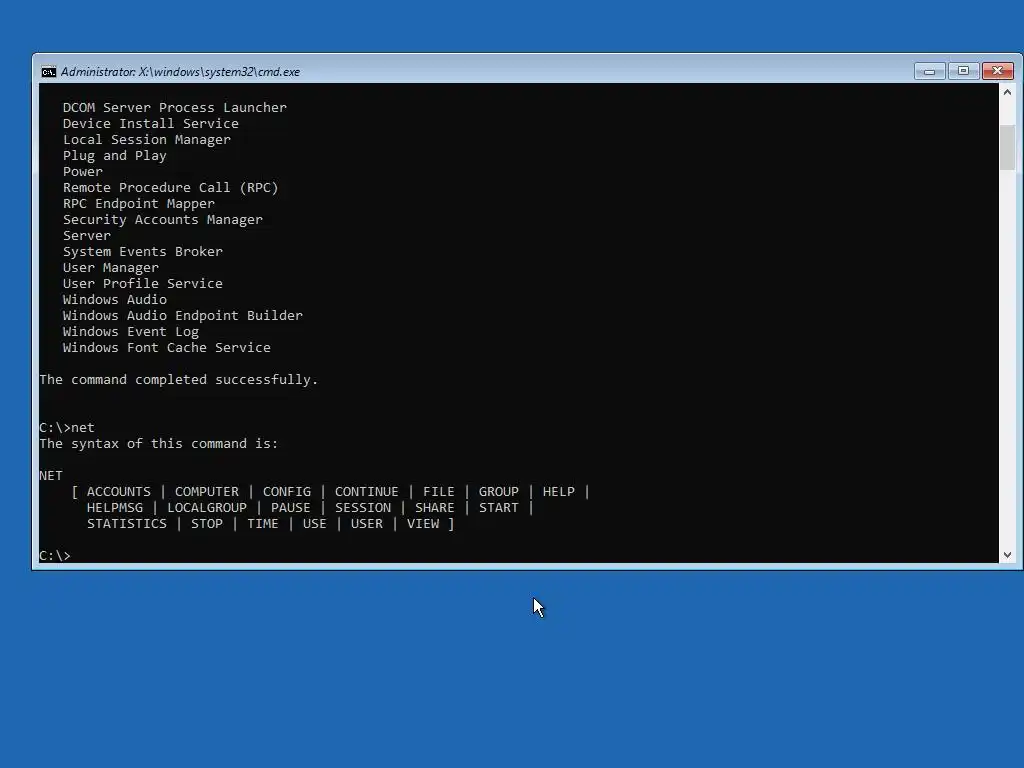The height and width of the screenshot is (768, 1024).
Task: Click the 'CONFIG' keyword
Action: coord(287,492)
